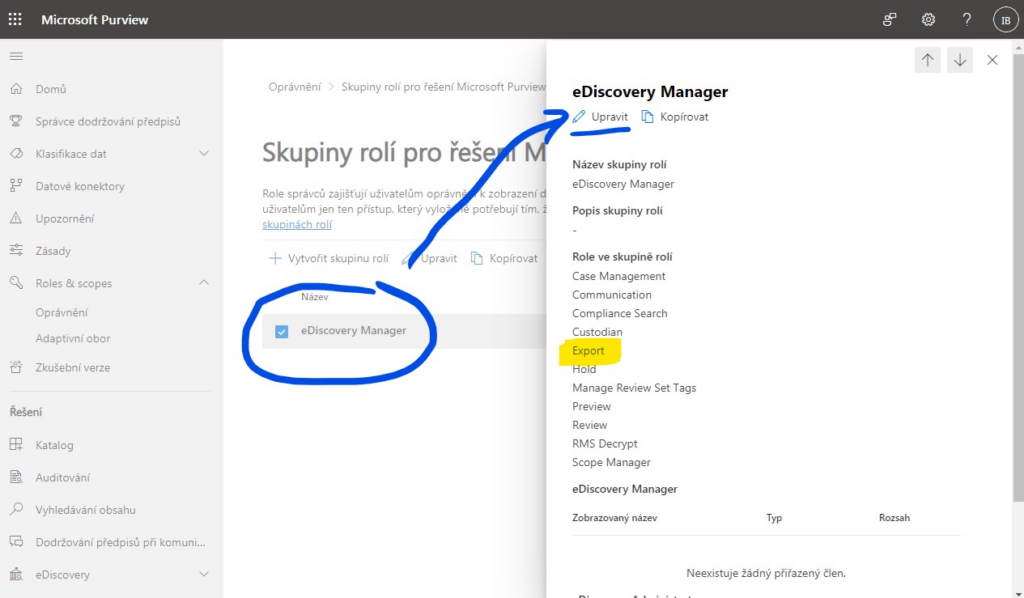The image size is (1024, 598).
Task: Click the Roles & scopes key icon
Action: [x=16, y=283]
